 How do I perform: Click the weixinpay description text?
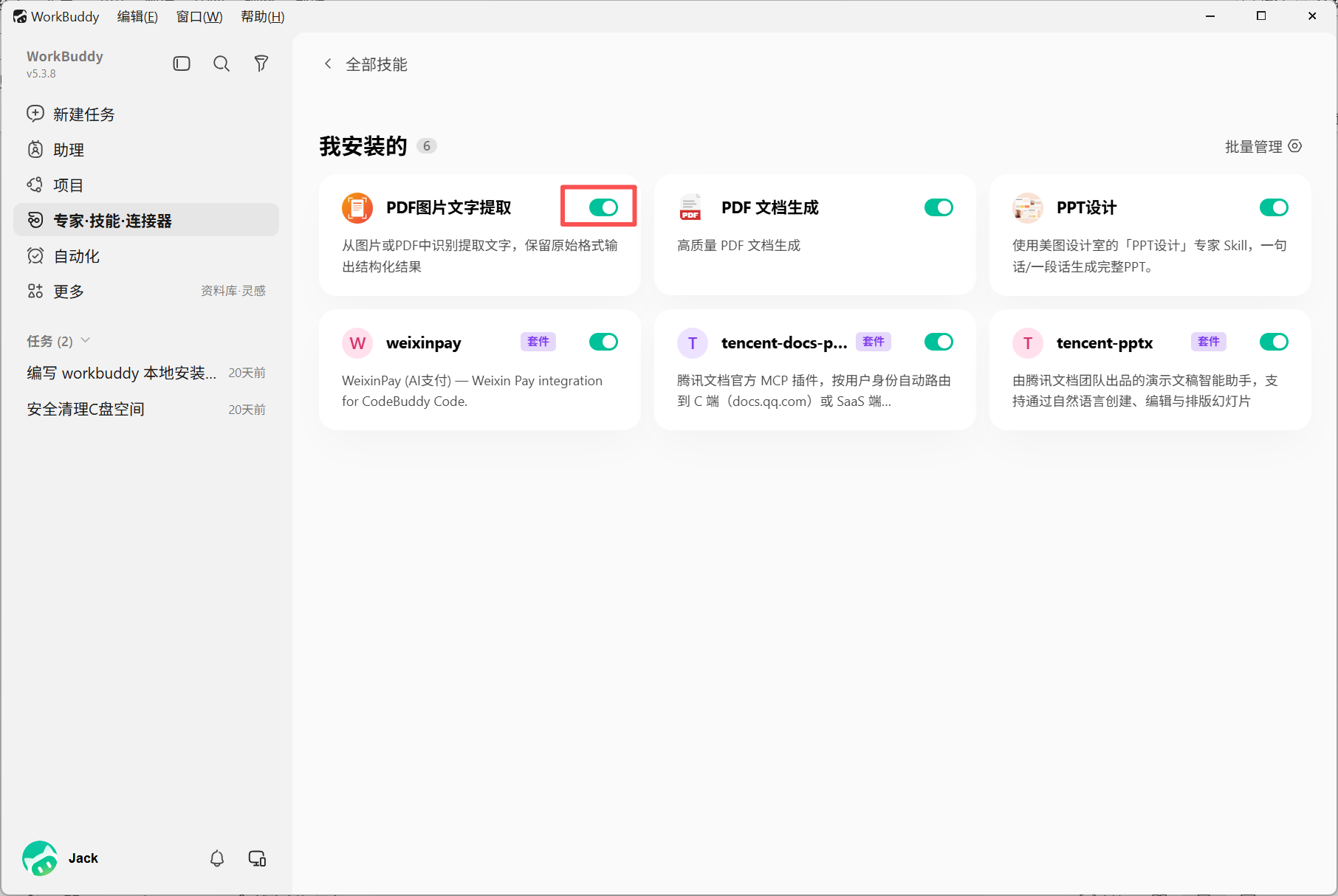pyautogui.click(x=473, y=390)
